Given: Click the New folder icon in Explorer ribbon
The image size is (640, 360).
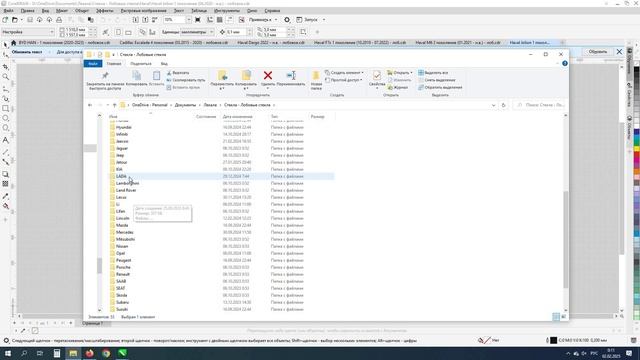Looking at the screenshot, I should (x=316, y=76).
